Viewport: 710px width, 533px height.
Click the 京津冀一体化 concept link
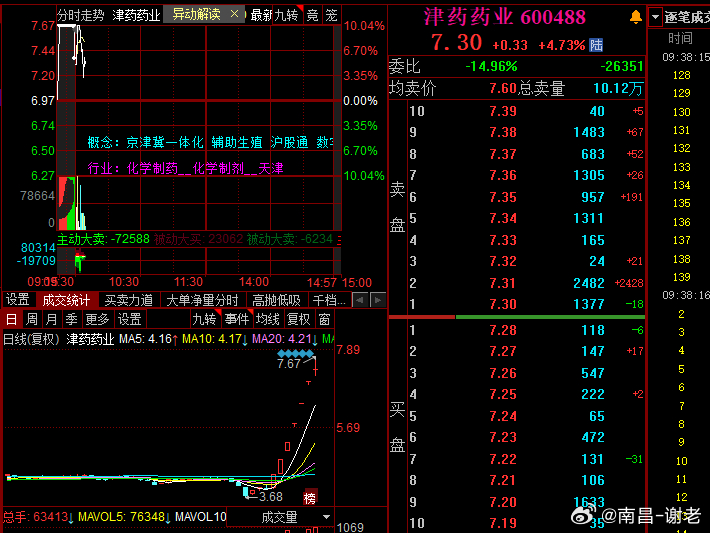click(165, 143)
